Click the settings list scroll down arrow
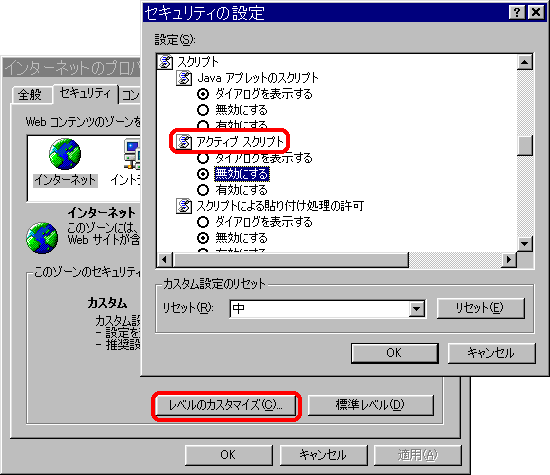This screenshot has height=475, width=550. pyautogui.click(x=525, y=244)
